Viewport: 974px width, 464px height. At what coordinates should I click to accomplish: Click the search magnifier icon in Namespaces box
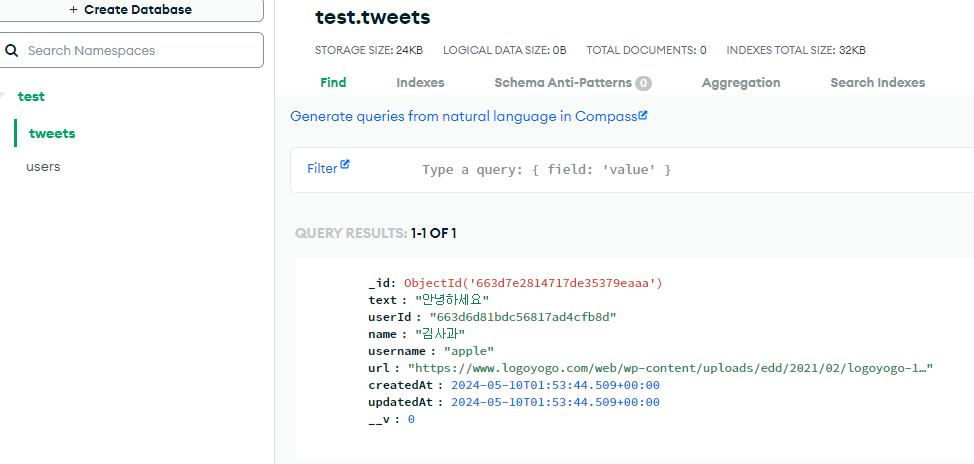pos(11,51)
